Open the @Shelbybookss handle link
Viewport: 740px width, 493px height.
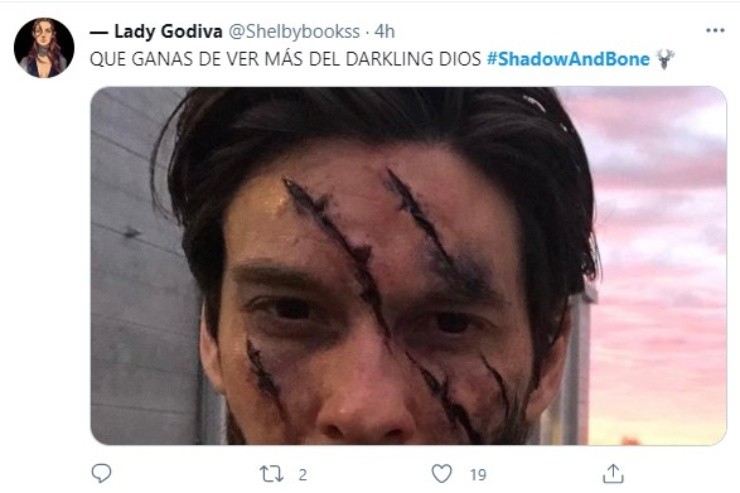[308, 31]
